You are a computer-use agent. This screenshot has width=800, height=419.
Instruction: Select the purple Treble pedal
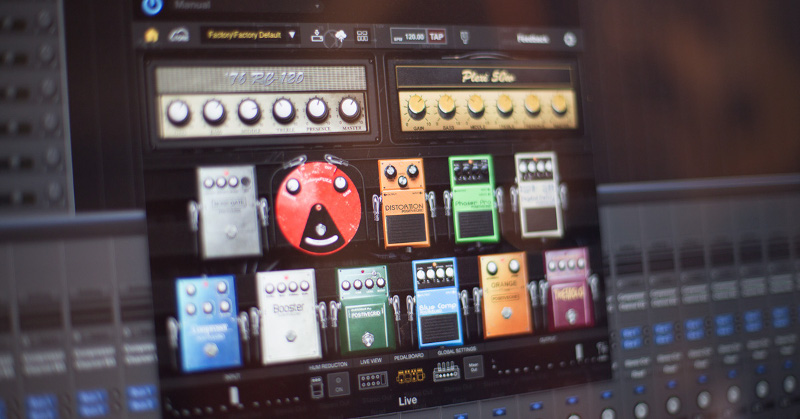coord(568,289)
